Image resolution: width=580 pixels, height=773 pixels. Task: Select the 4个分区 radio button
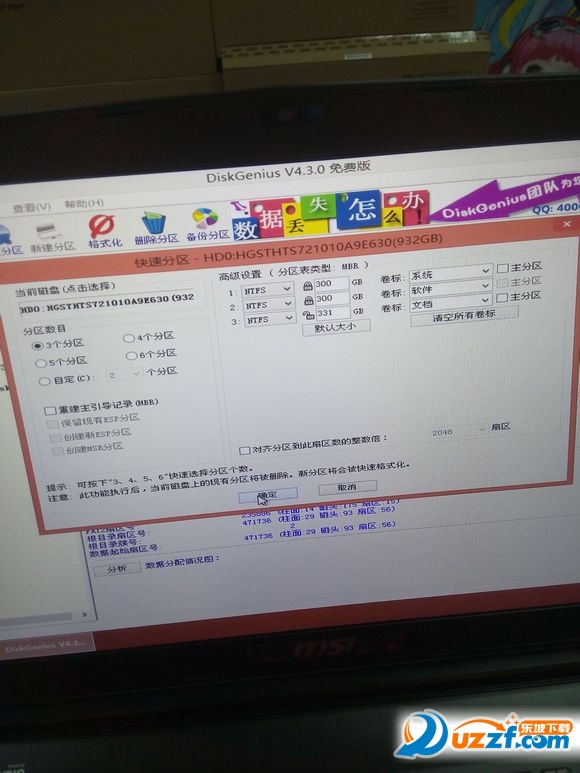[x=129, y=338]
